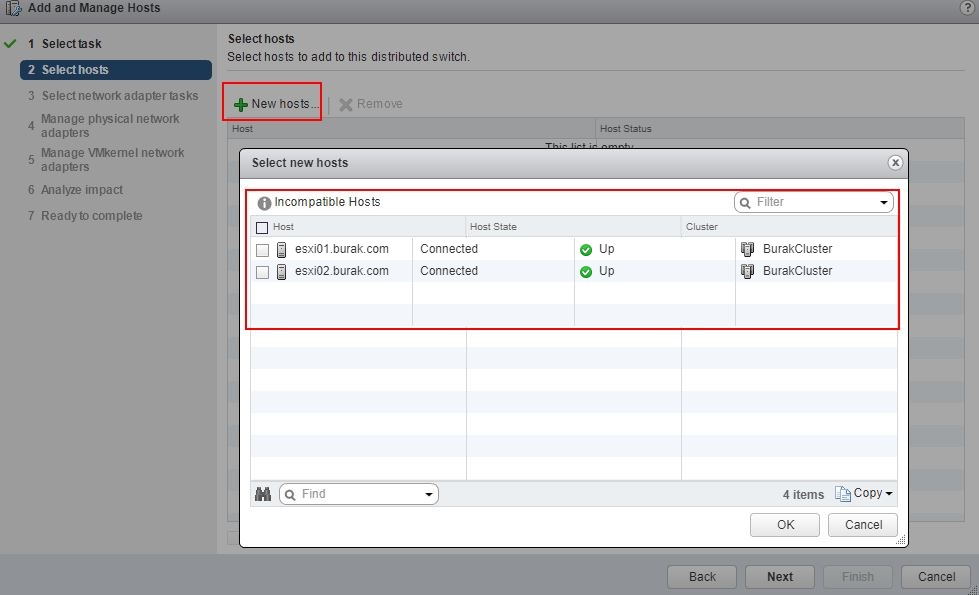
Task: Toggle the select-all Host header checkbox
Action: coord(262,227)
